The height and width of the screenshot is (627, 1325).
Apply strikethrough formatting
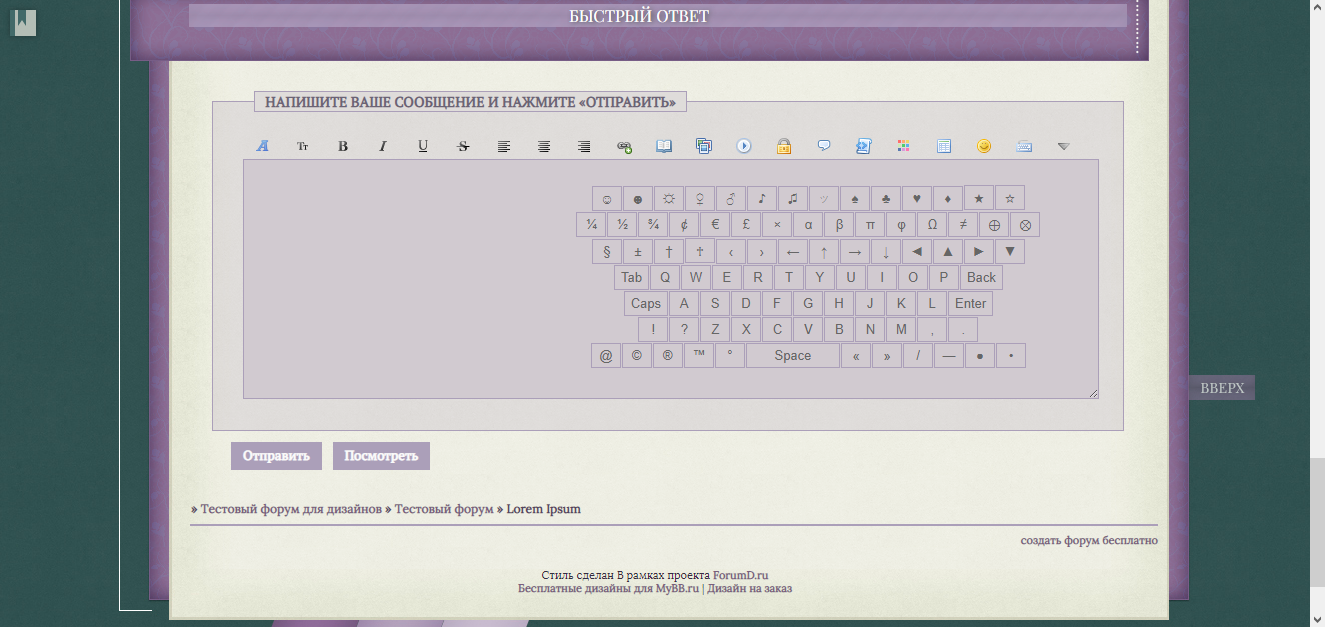[x=463, y=146]
